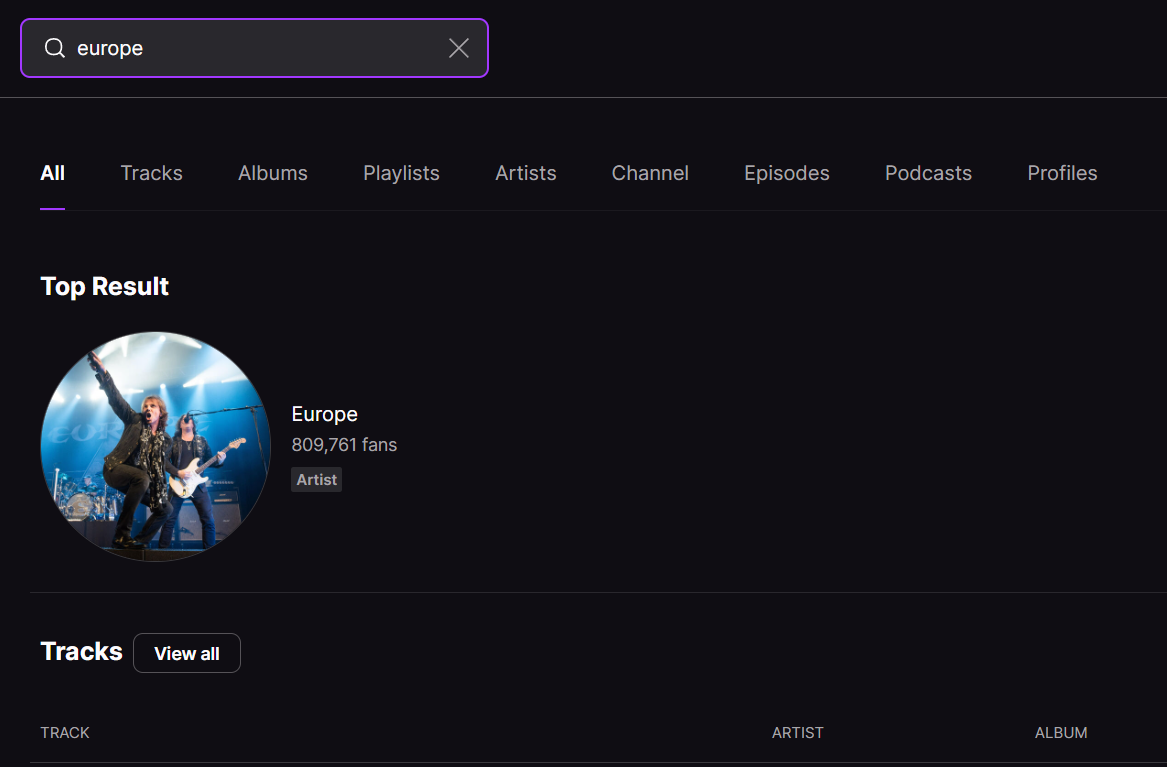The image size is (1167, 767).
Task: Click the Artist tag label
Action: (316, 480)
